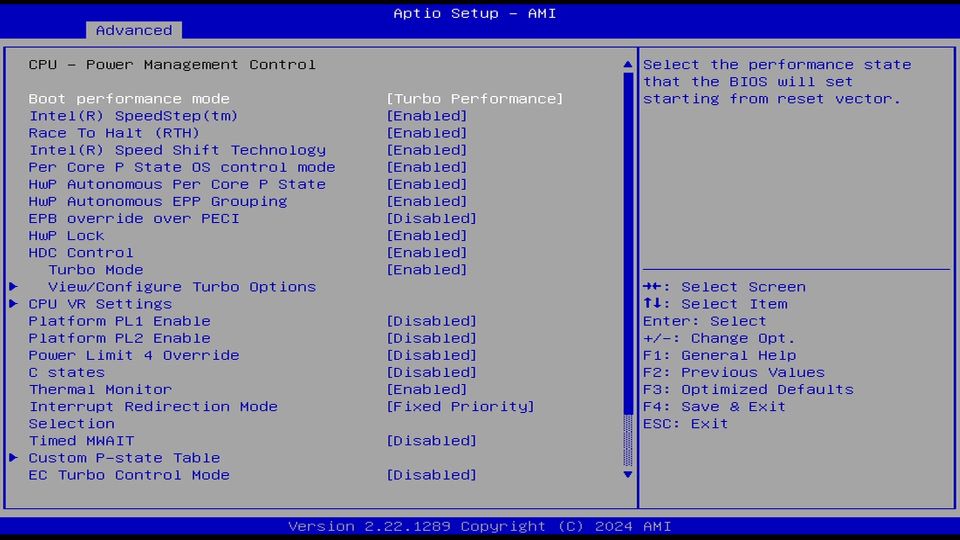Open Custom P-state Table submenu
This screenshot has width=960, height=540.
[124, 459]
